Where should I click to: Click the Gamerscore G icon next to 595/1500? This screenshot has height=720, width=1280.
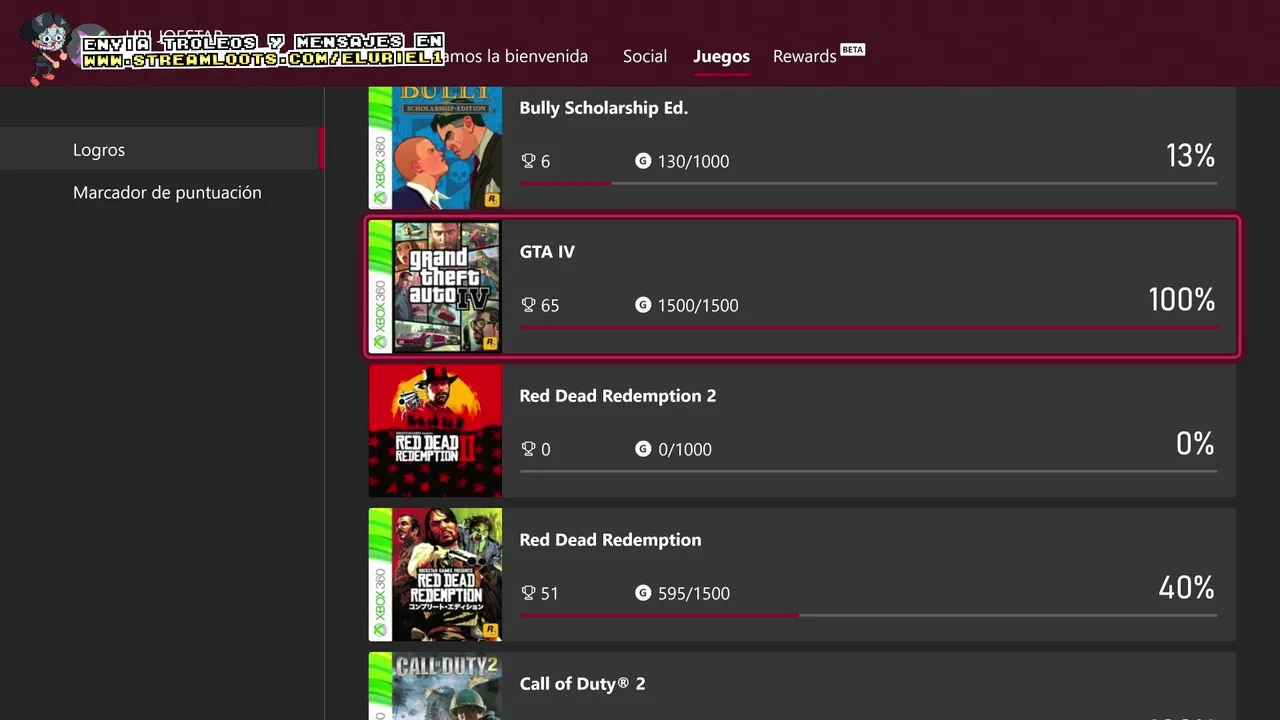click(643, 592)
